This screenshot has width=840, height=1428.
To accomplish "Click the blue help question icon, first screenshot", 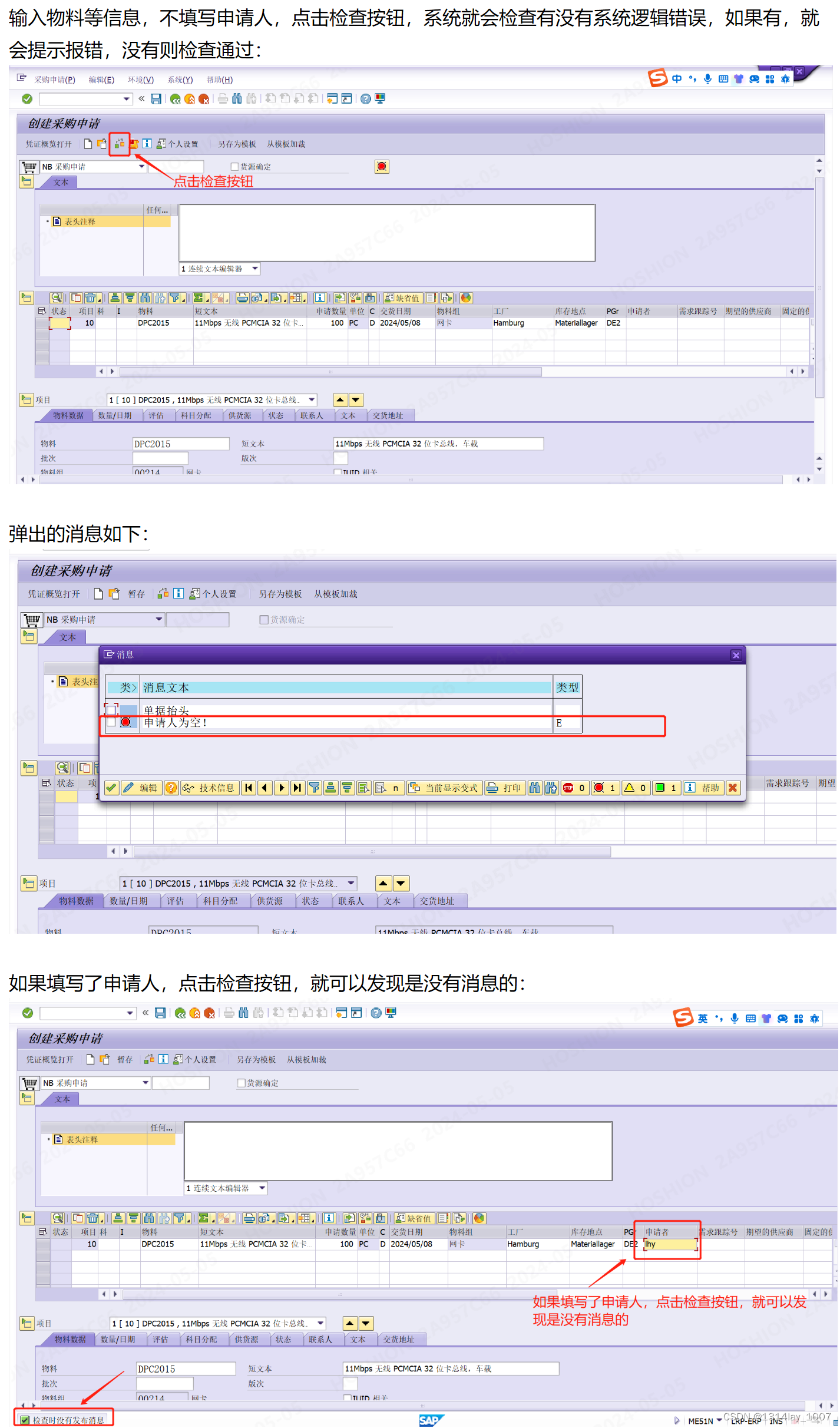I will coord(366,99).
